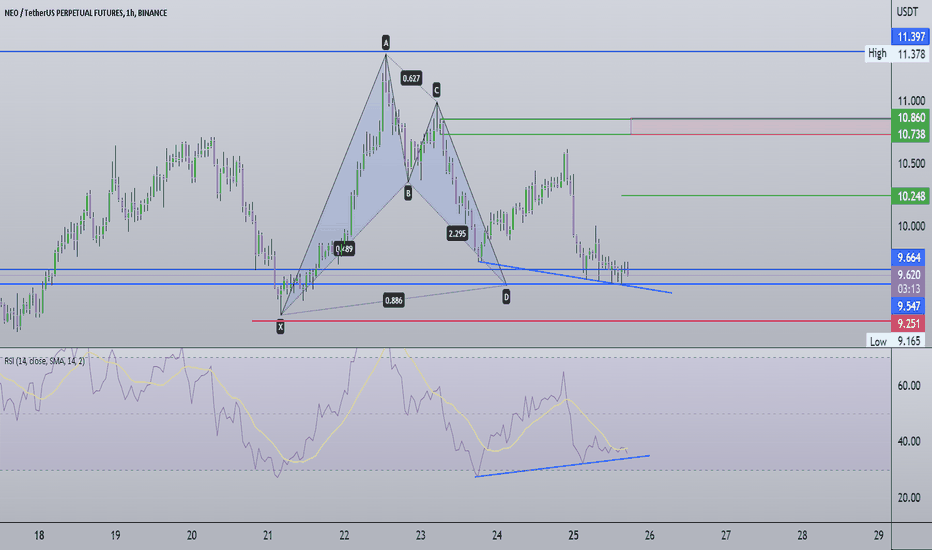Click the 10.860 green price label

[910, 118]
